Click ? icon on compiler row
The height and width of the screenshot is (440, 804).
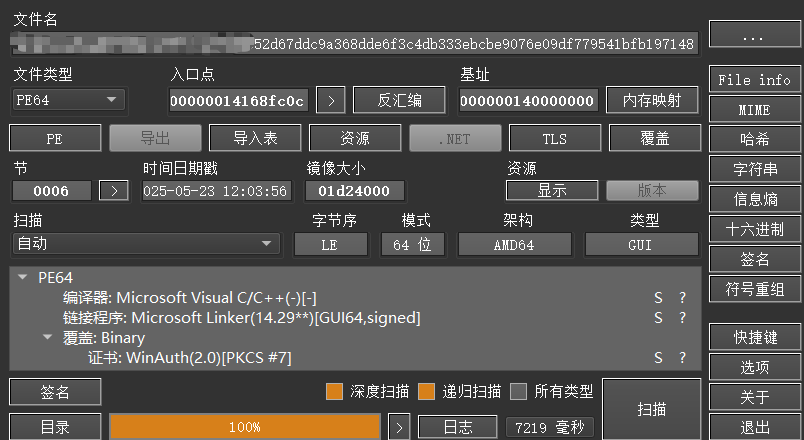[682, 297]
